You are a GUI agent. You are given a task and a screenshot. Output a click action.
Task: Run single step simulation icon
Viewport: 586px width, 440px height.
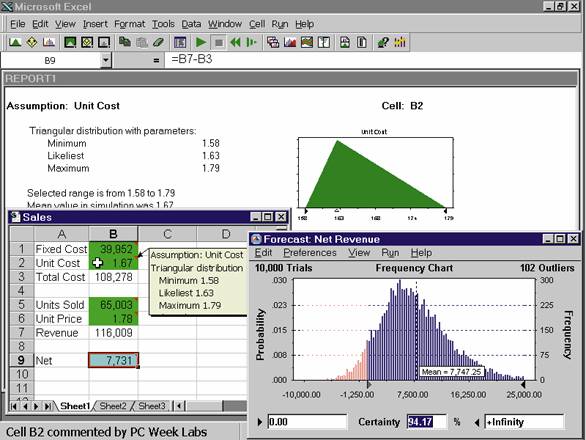[x=252, y=42]
